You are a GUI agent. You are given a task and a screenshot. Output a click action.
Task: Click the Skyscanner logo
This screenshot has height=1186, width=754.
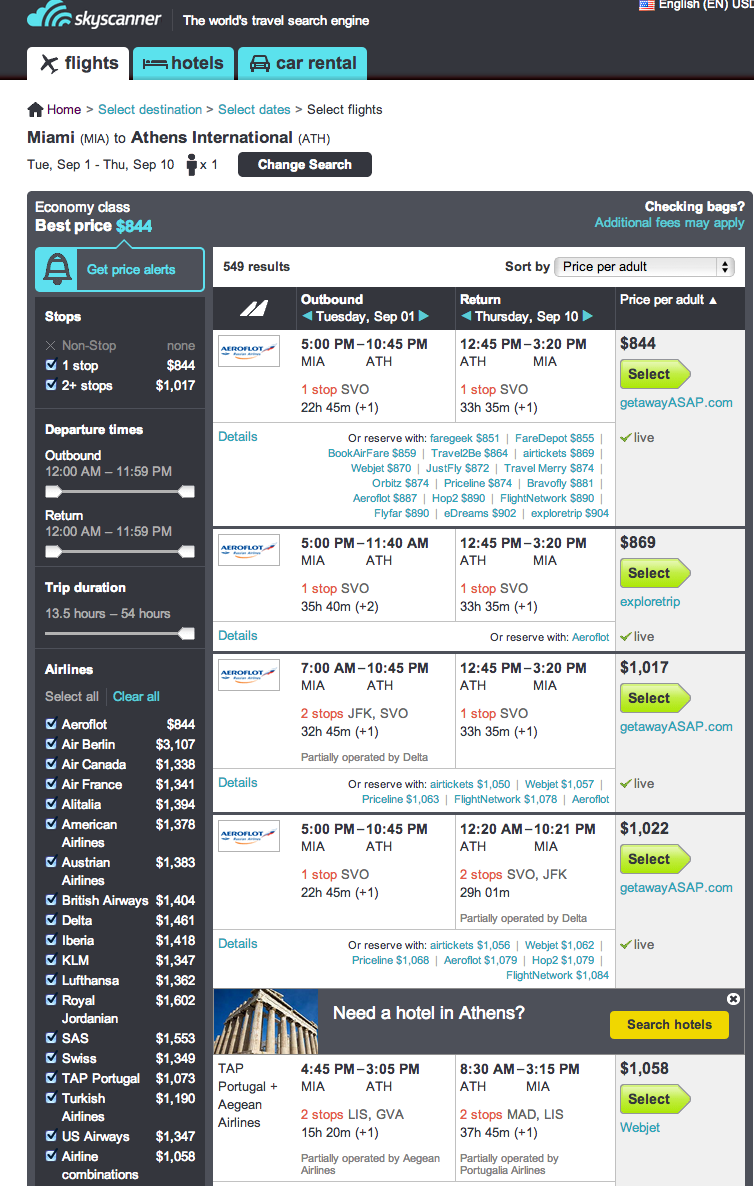point(94,16)
